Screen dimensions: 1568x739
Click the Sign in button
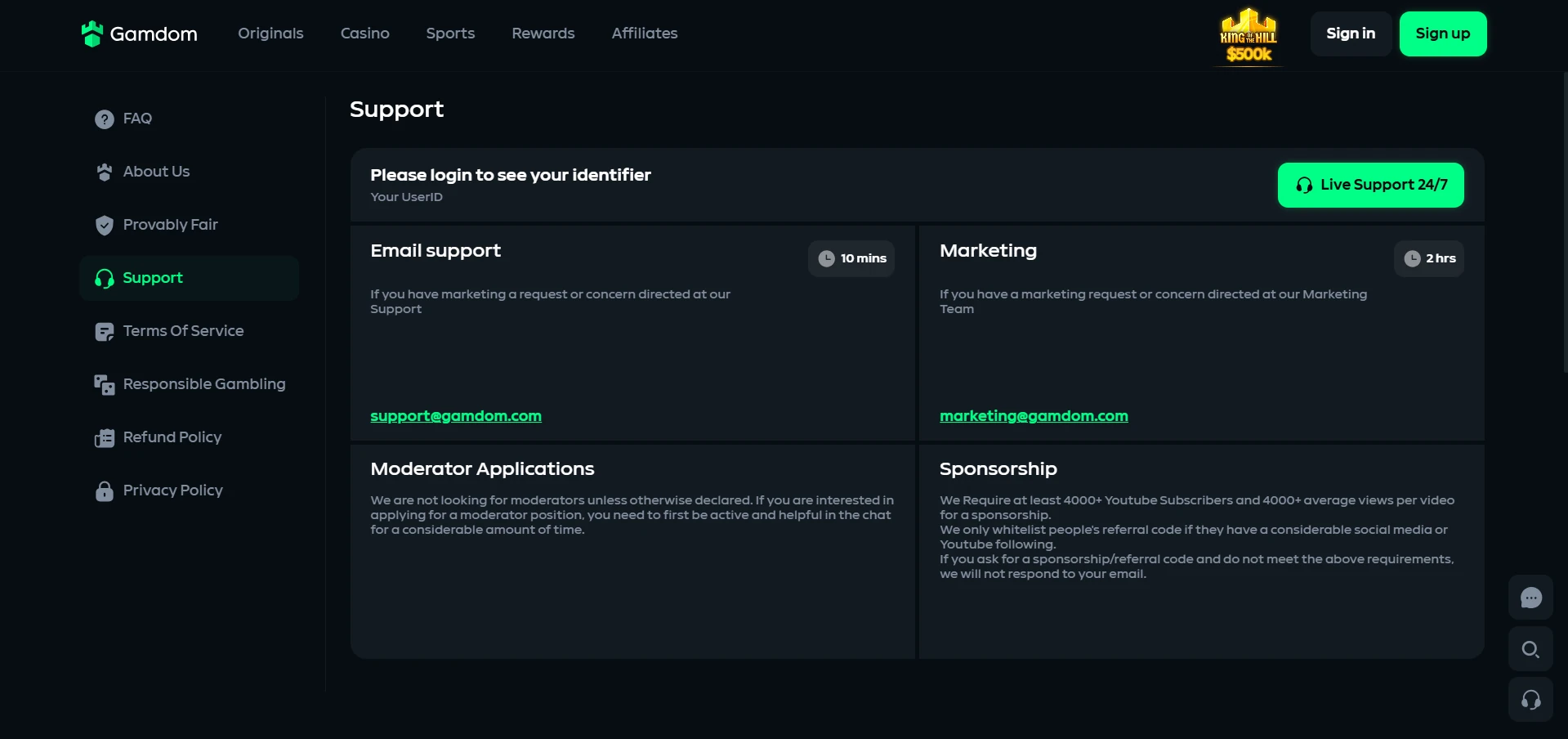coord(1351,34)
